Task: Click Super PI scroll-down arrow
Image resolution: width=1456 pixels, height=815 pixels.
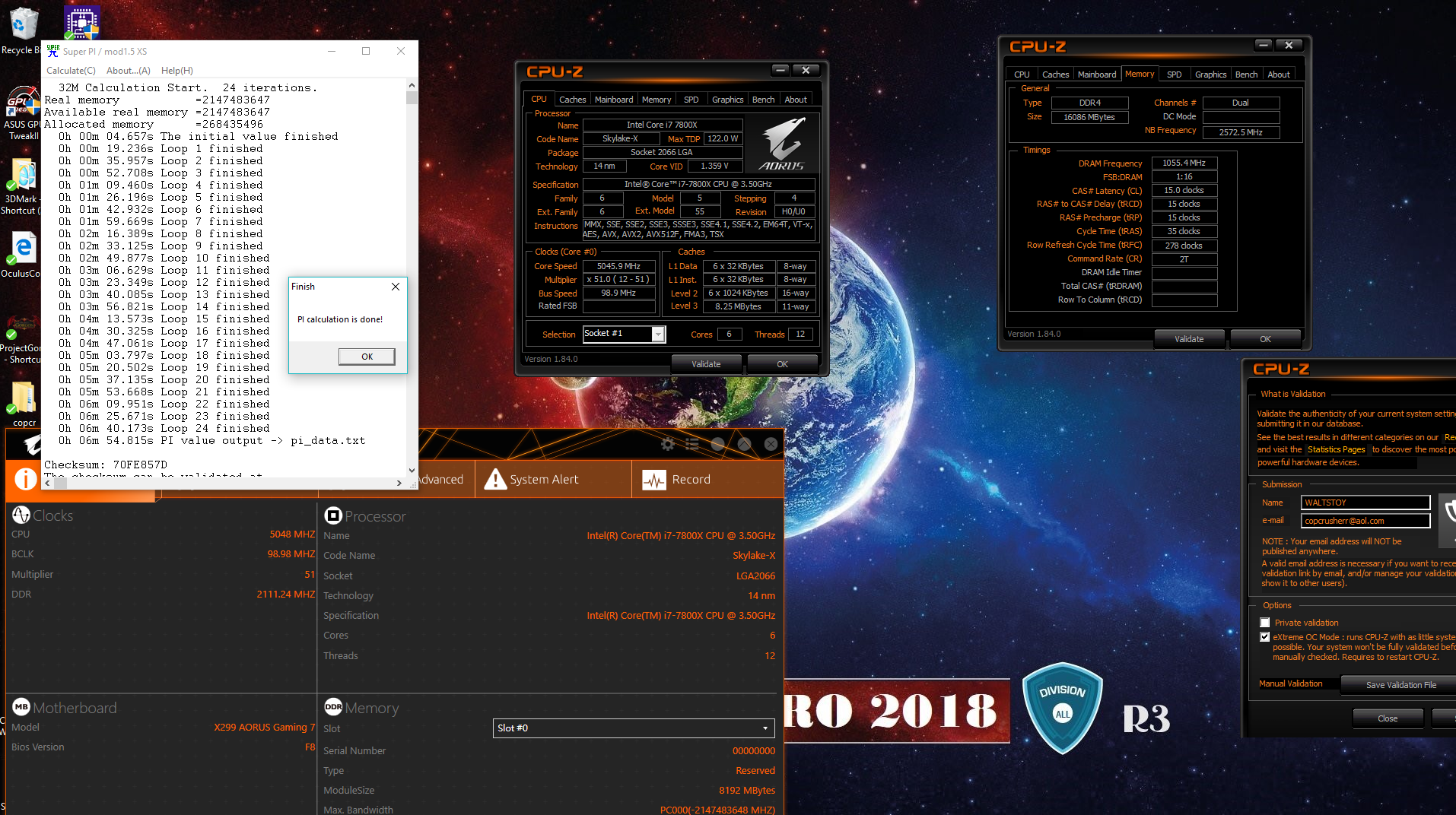Action: [412, 471]
